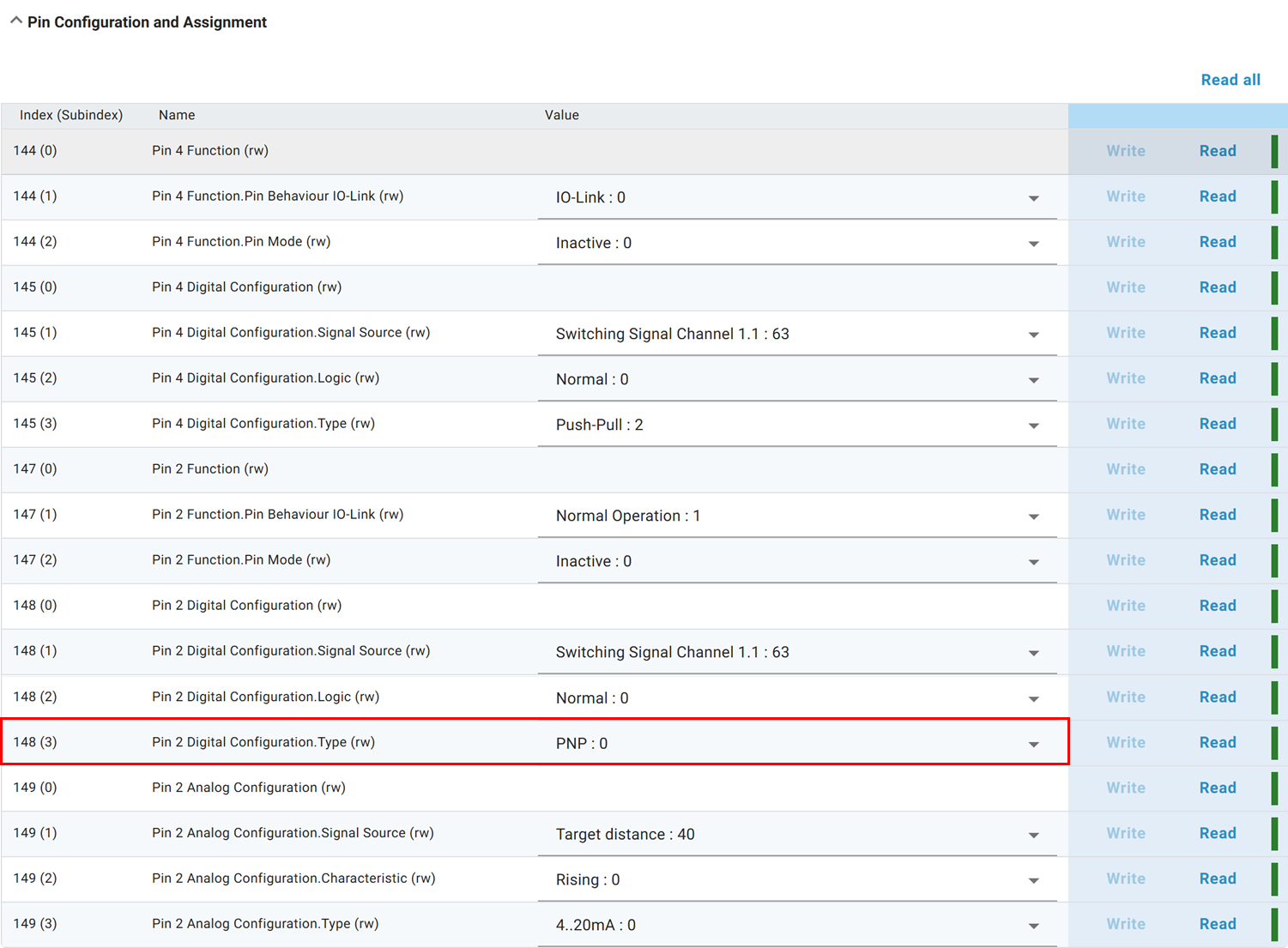The image size is (1288, 948).
Task: Click the Read all link
Action: (x=1230, y=80)
